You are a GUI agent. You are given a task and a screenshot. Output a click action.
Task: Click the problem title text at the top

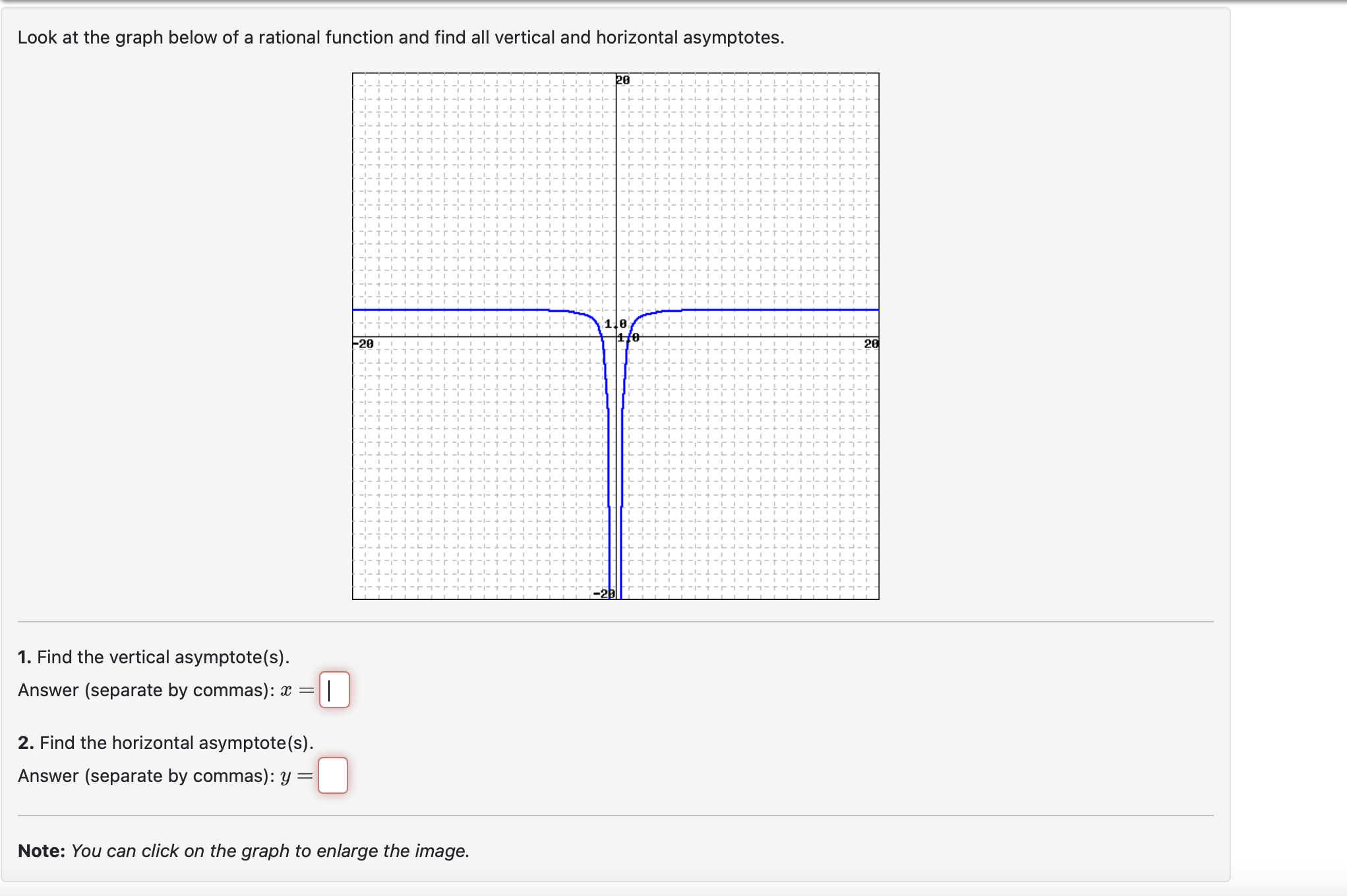pos(400,38)
